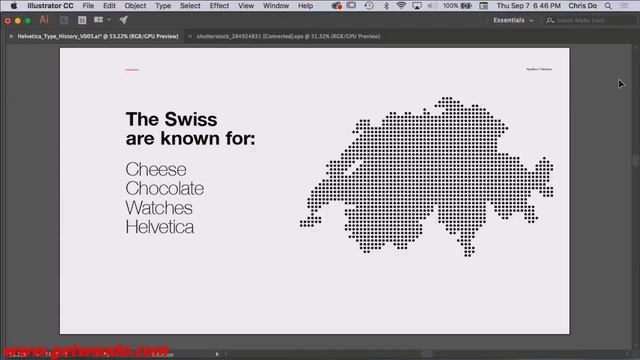640x360 pixels.
Task: Open the Wi-Fi menu
Action: [401, 6]
